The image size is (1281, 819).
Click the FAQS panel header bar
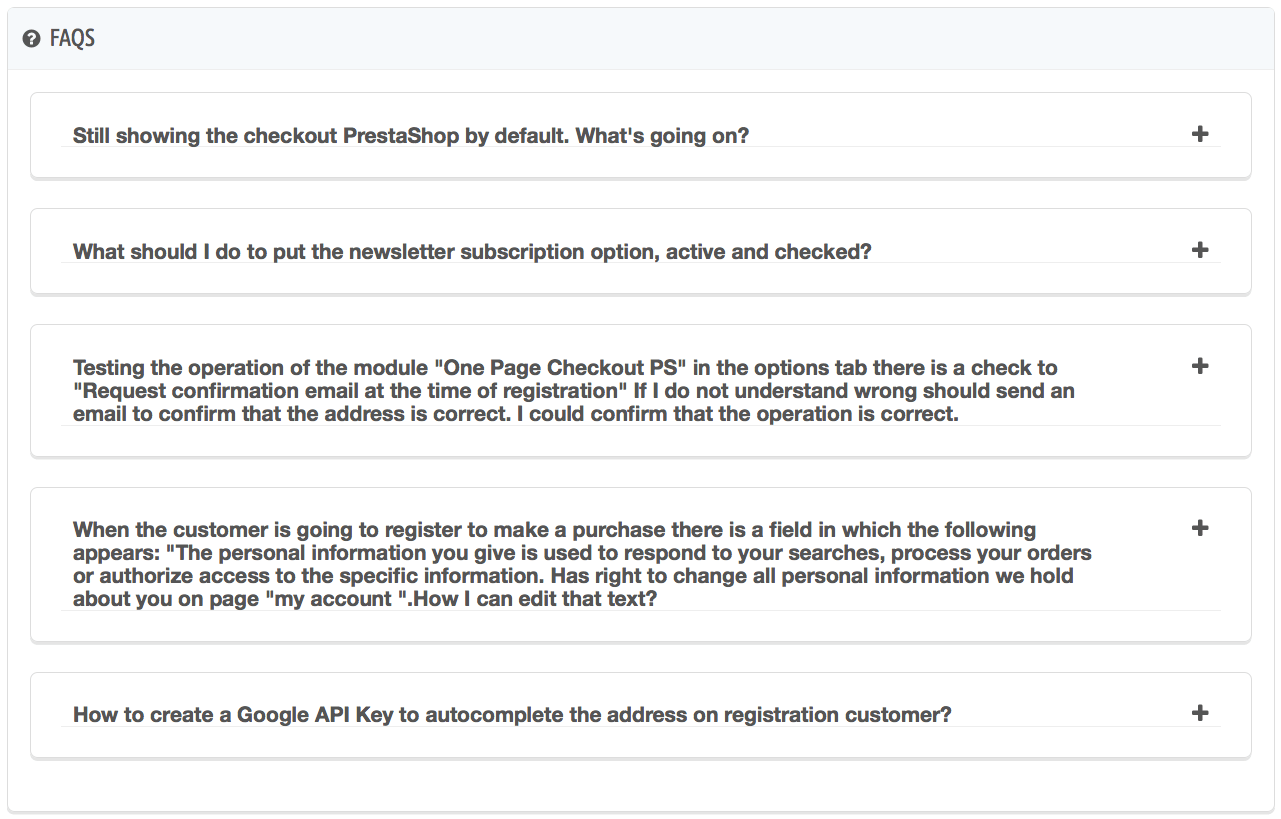pos(640,39)
